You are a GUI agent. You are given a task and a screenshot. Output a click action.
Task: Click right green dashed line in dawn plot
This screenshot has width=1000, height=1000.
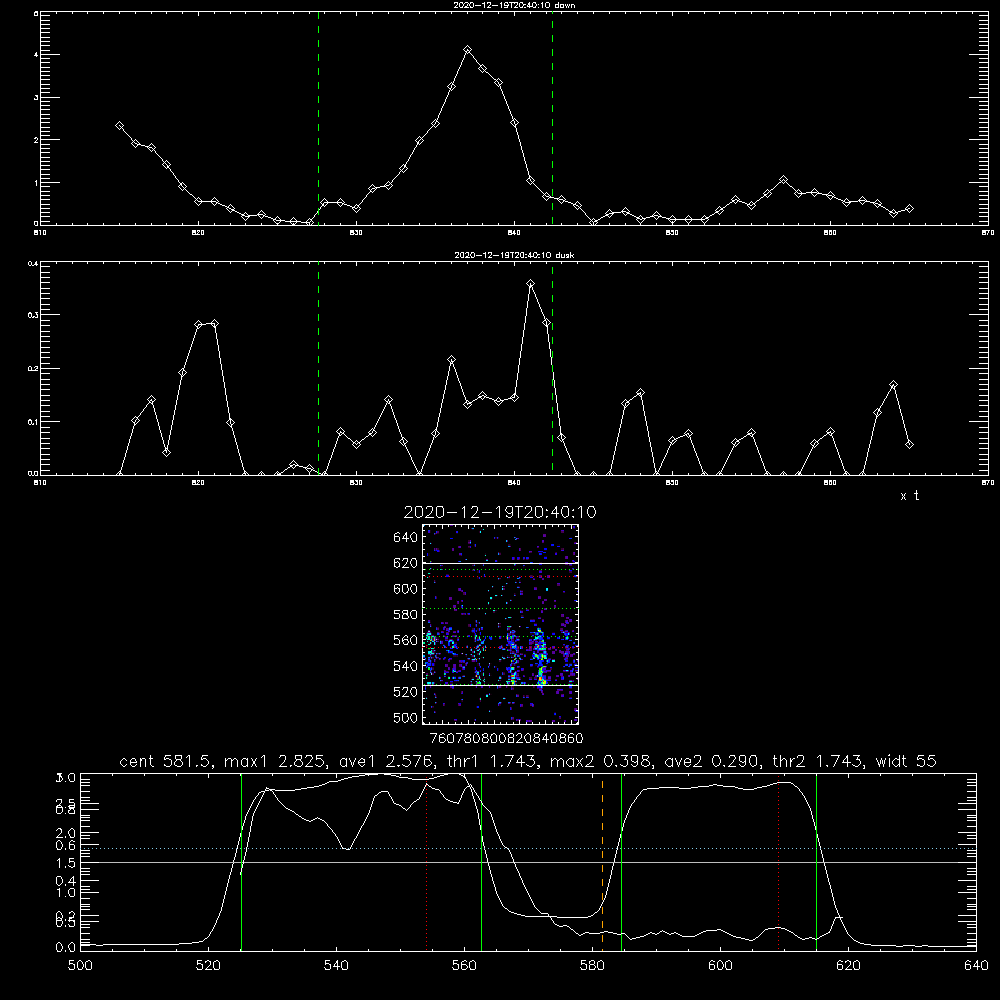coord(552,118)
